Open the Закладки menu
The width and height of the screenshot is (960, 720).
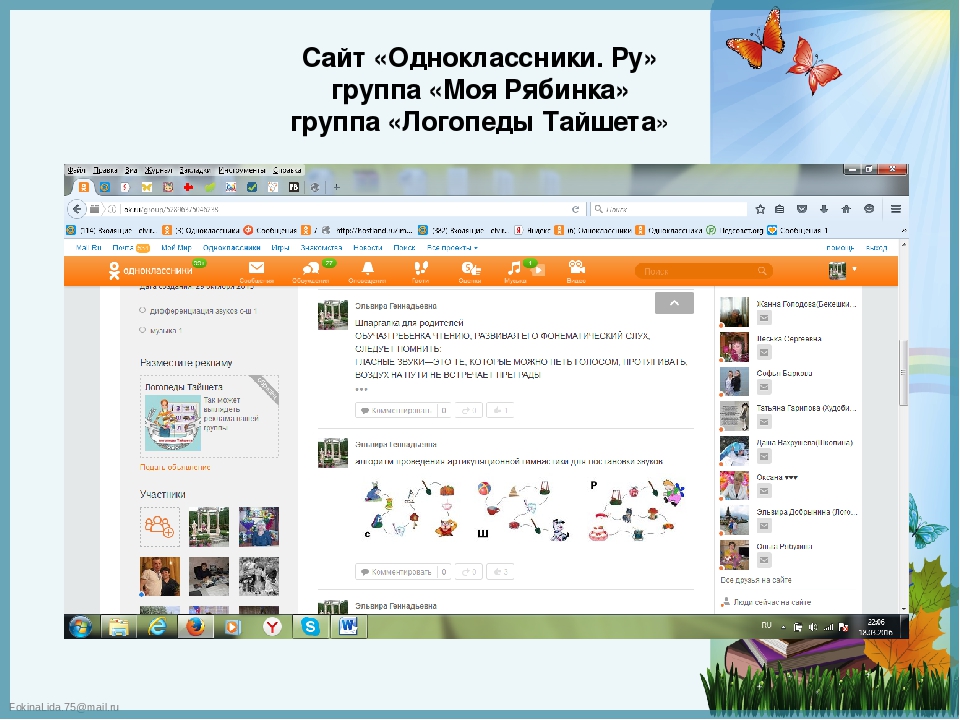point(195,170)
